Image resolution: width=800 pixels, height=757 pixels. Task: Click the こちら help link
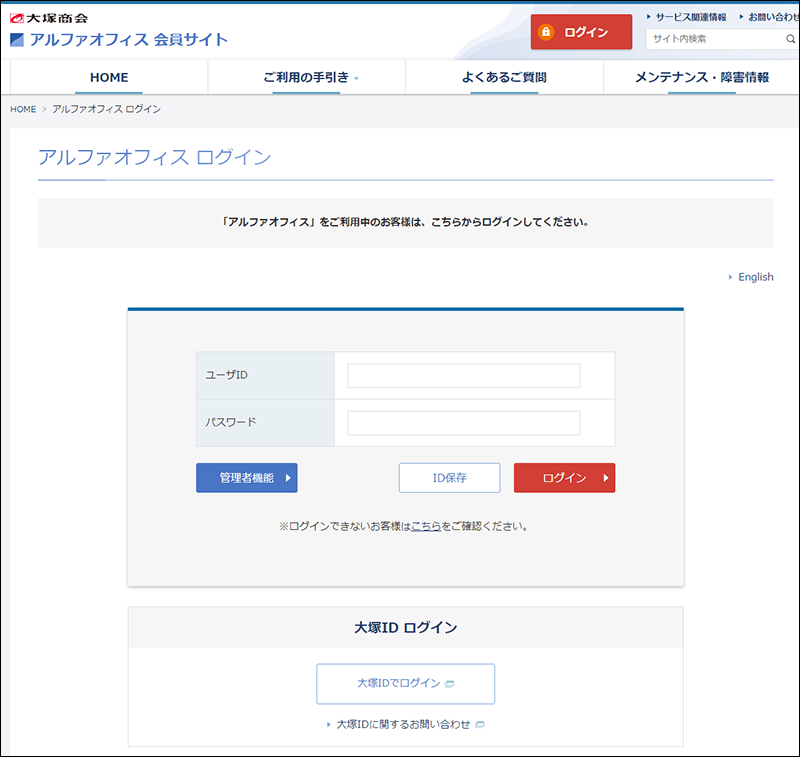426,525
